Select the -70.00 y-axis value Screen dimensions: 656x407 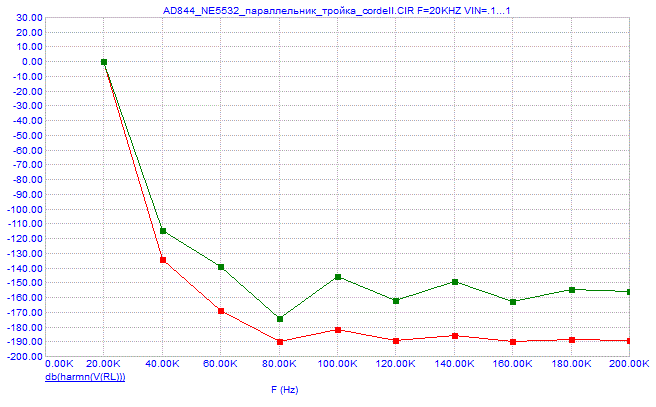tap(27, 165)
